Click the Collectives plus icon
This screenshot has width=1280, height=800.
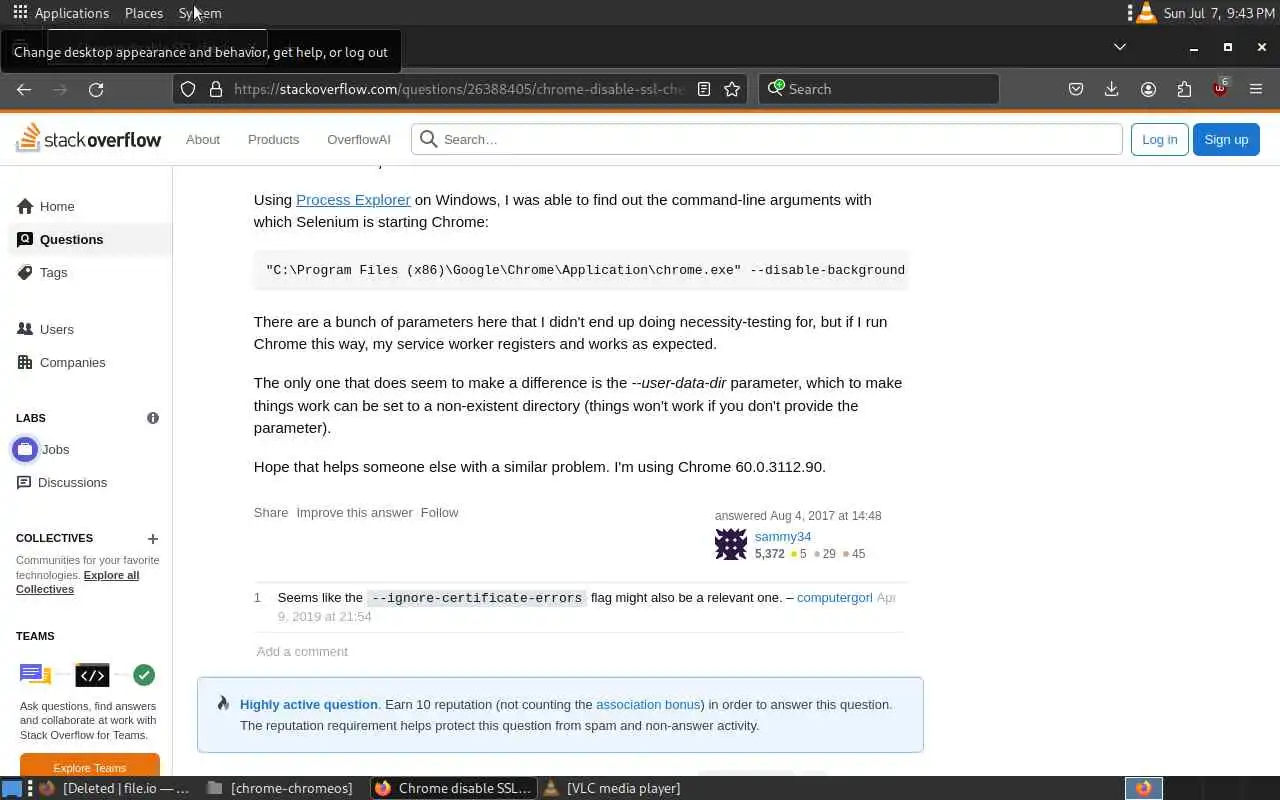(153, 539)
